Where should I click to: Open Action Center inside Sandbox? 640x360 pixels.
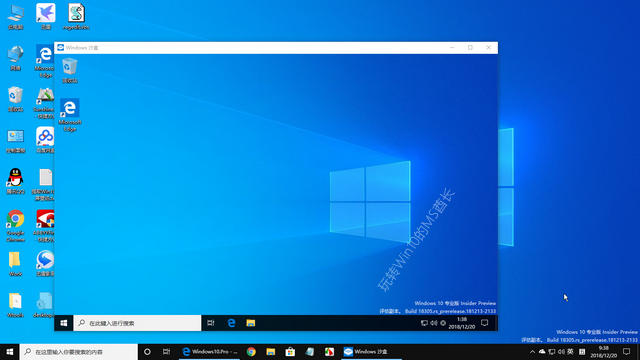click(484, 323)
